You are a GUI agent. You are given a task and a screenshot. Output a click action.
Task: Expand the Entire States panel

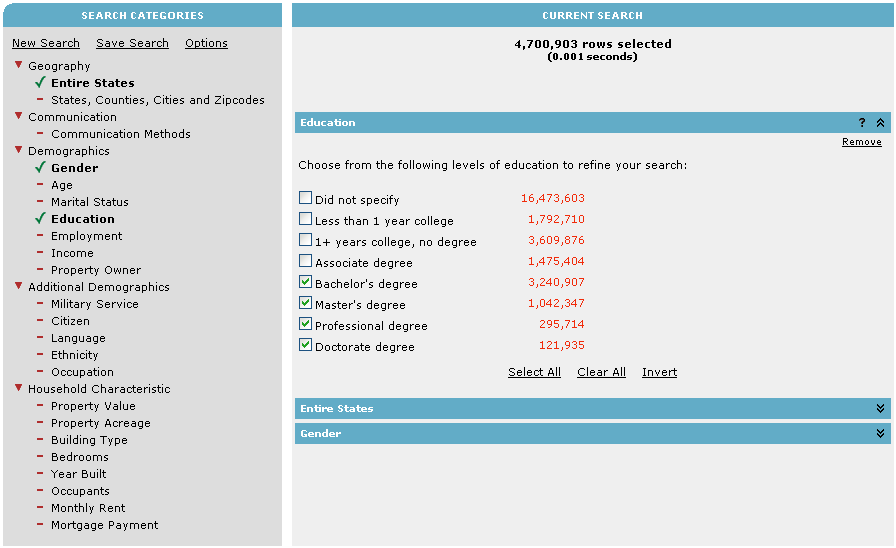[880, 409]
